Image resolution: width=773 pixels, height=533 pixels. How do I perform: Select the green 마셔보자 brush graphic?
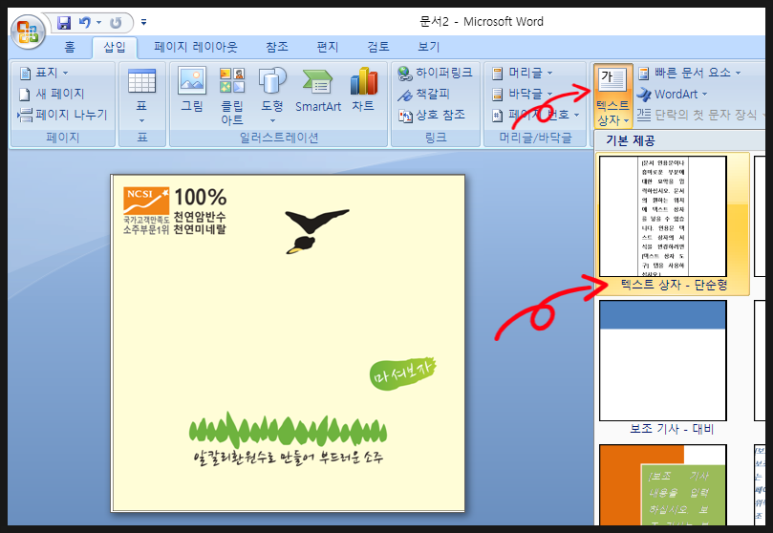[x=402, y=373]
